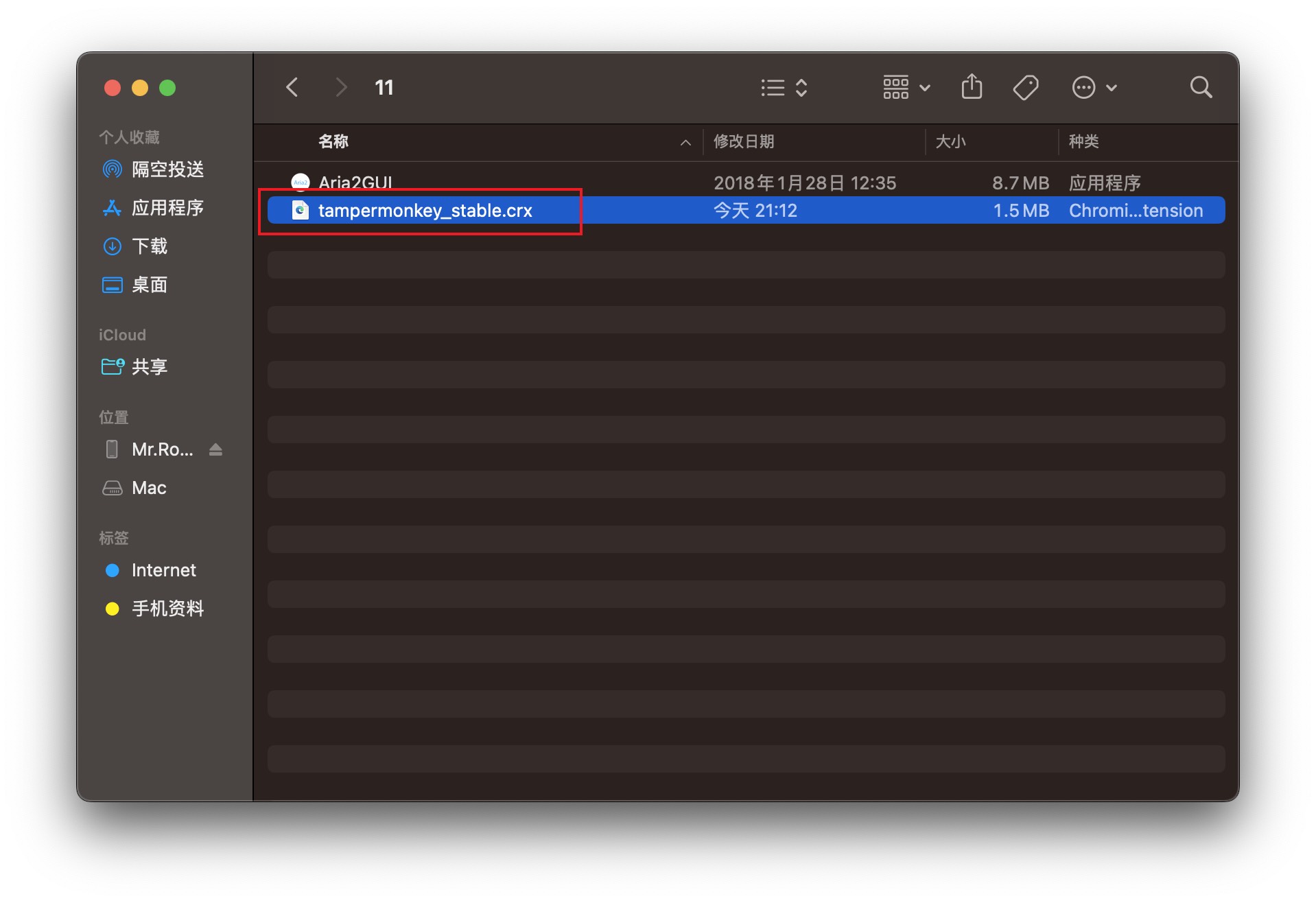Toggle the sort direction caret
Image resolution: width=1316 pixels, height=903 pixels.
tap(685, 142)
